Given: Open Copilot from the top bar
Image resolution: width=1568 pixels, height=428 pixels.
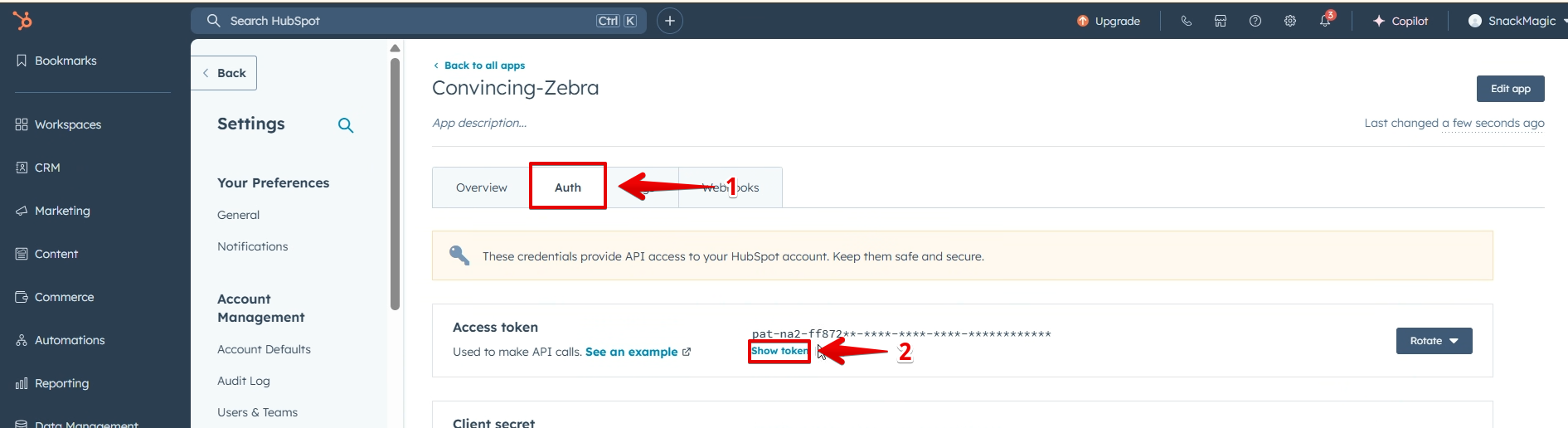Looking at the screenshot, I should 1401,21.
